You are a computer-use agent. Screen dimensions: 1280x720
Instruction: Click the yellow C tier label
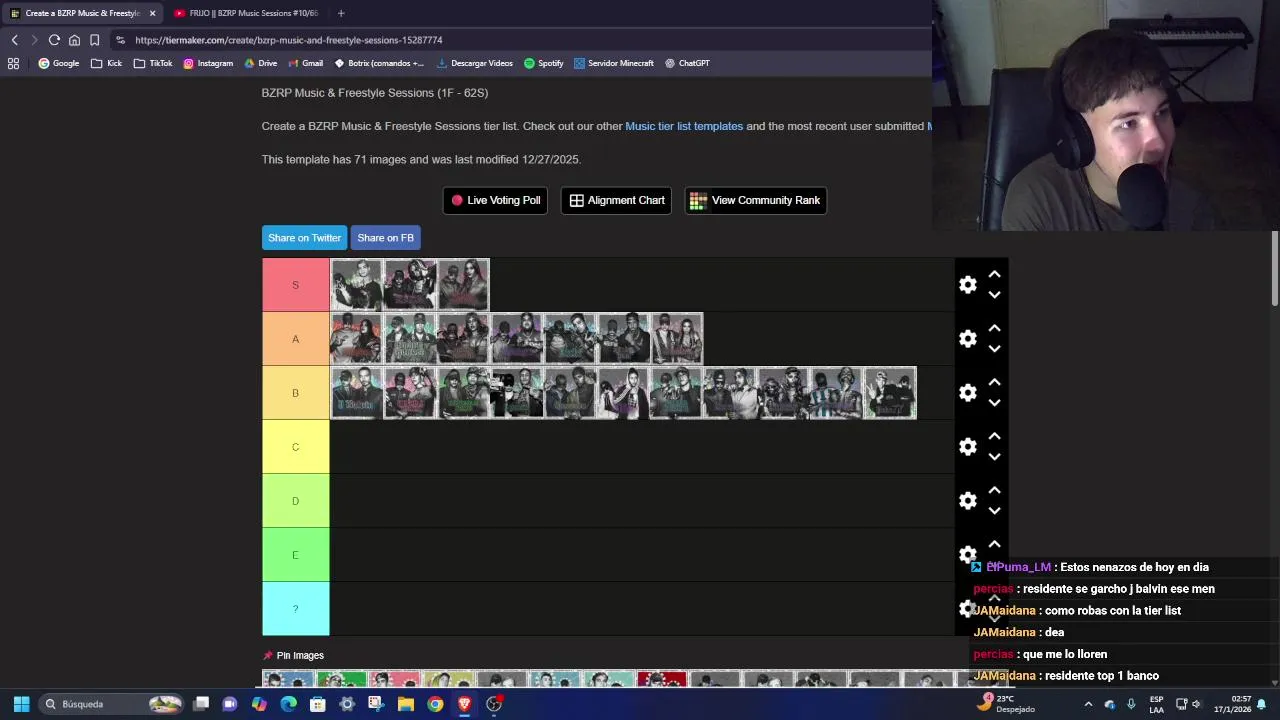click(x=295, y=447)
